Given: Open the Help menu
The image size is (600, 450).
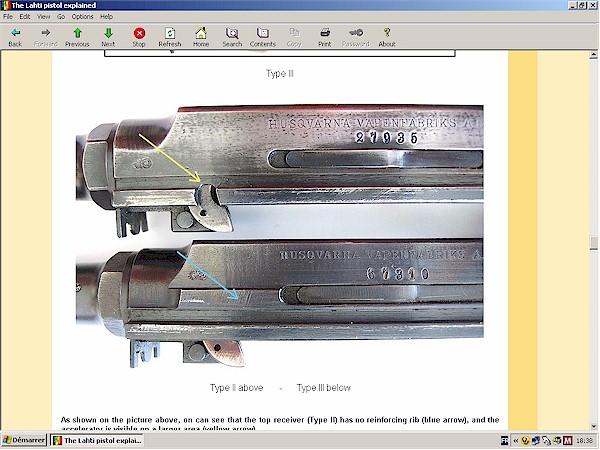Looking at the screenshot, I should pos(106,16).
